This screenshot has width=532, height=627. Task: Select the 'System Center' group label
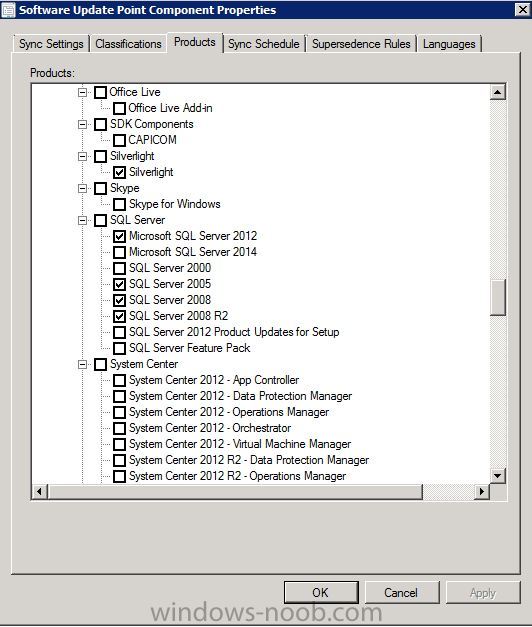pyautogui.click(x=144, y=364)
